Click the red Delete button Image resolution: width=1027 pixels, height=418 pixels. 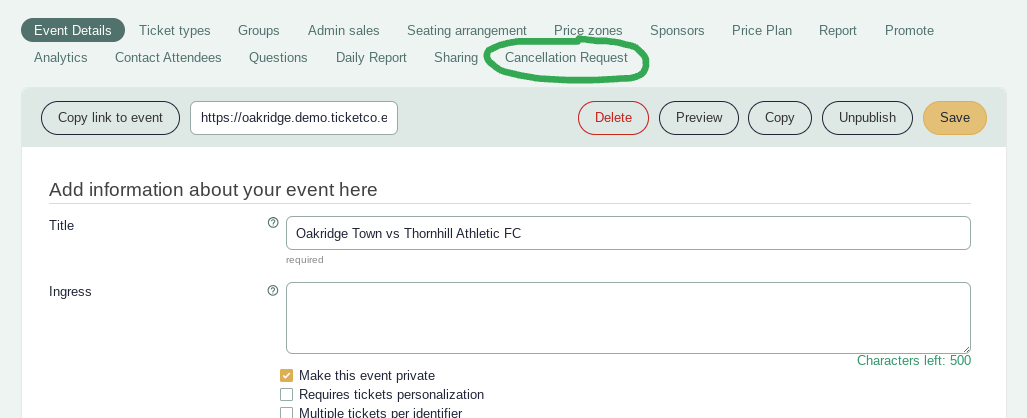click(613, 118)
